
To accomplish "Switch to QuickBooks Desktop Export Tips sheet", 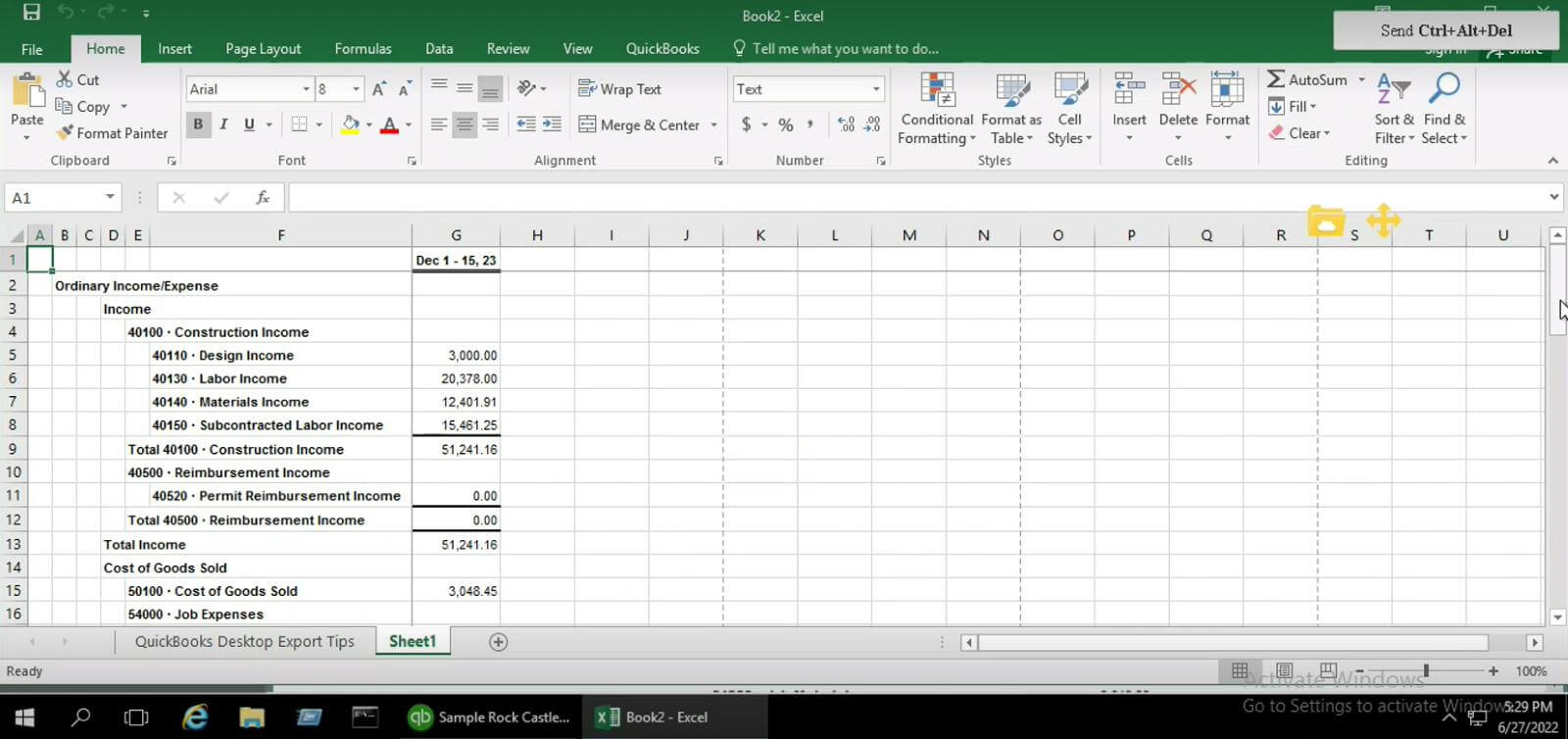I will (x=244, y=642).
